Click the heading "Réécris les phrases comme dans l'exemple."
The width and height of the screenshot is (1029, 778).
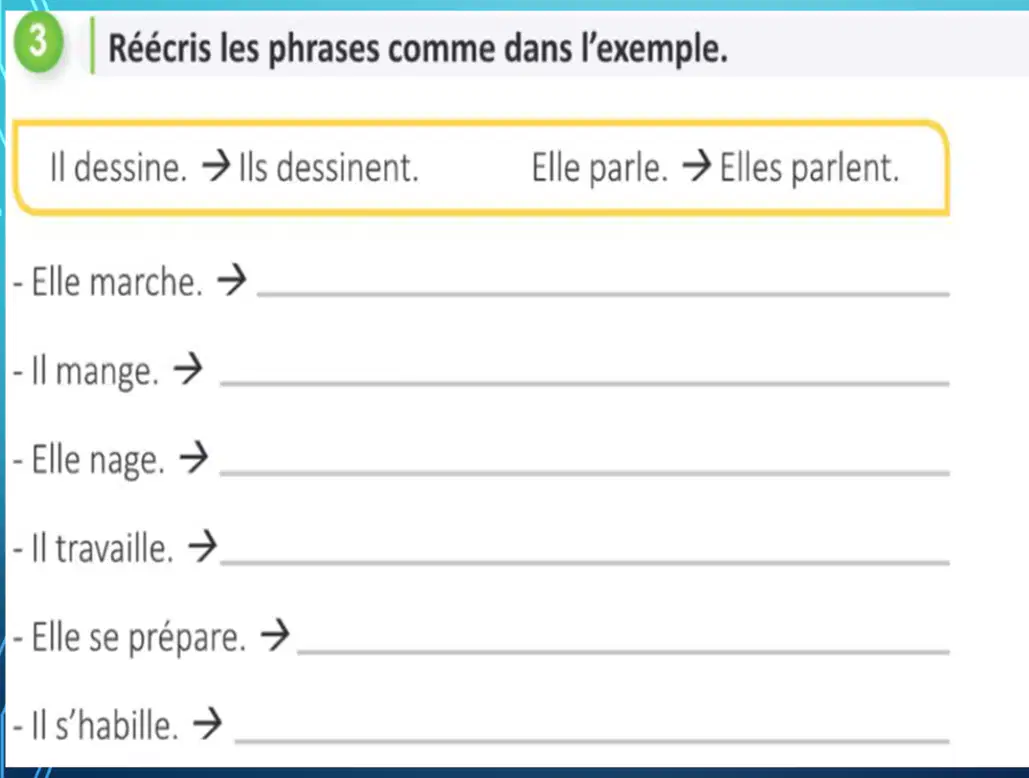point(418,48)
